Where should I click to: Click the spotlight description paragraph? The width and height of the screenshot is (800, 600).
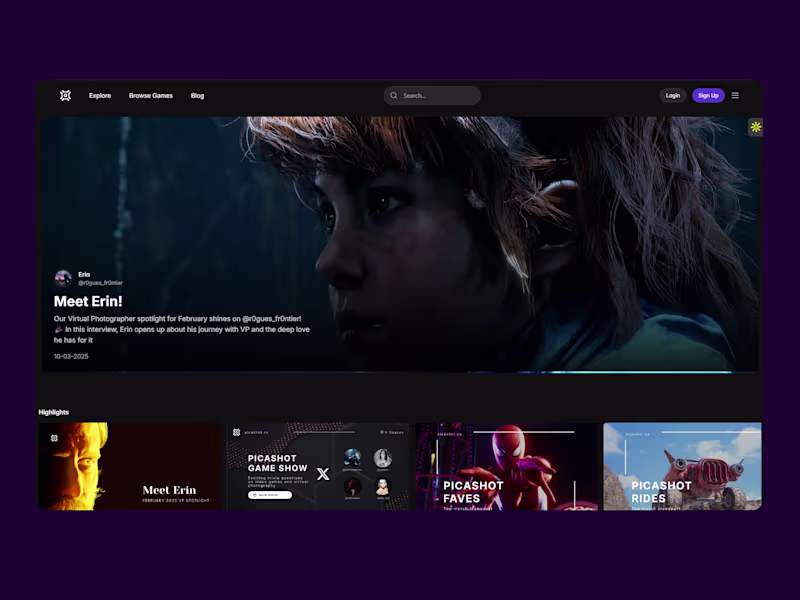click(x=182, y=329)
